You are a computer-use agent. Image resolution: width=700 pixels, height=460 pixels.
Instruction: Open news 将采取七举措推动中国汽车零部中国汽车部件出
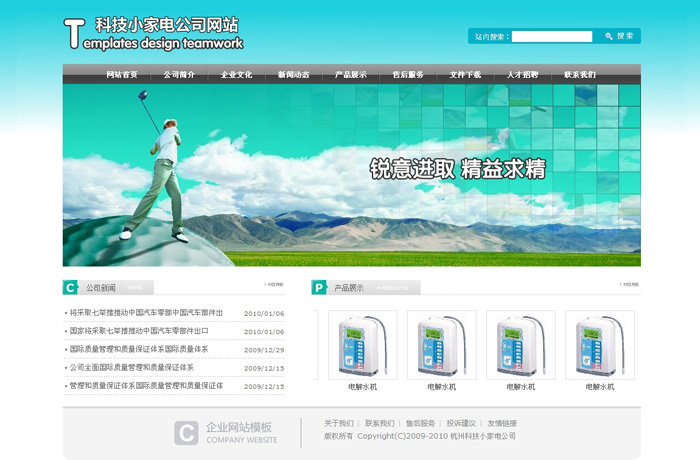tap(146, 313)
